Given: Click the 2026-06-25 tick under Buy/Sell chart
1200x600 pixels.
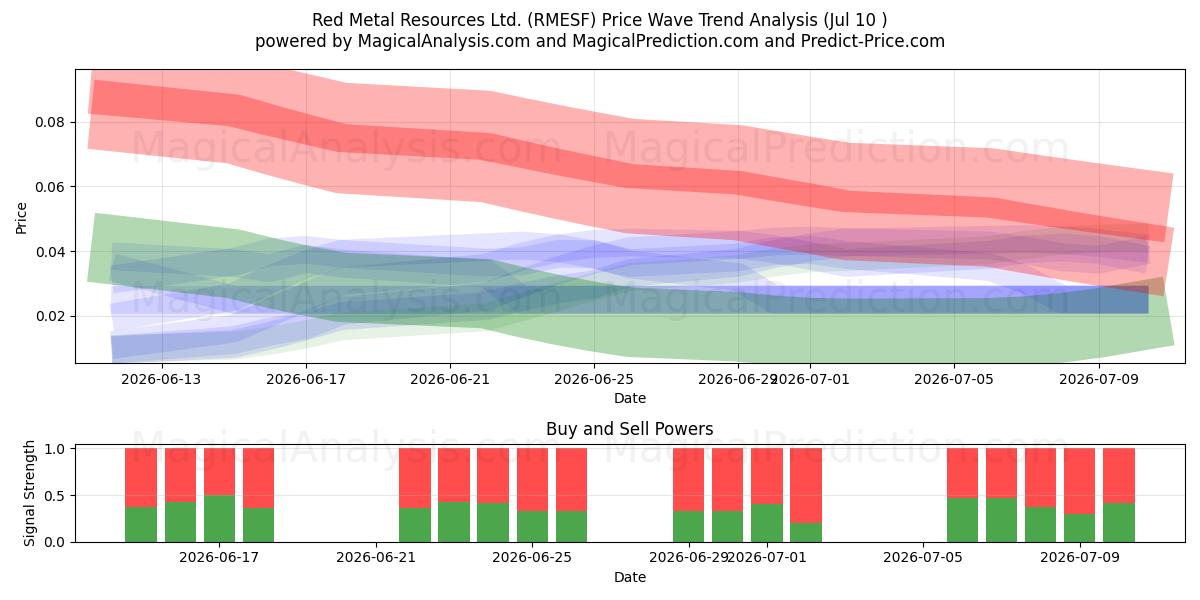Looking at the screenshot, I should coord(532,558).
